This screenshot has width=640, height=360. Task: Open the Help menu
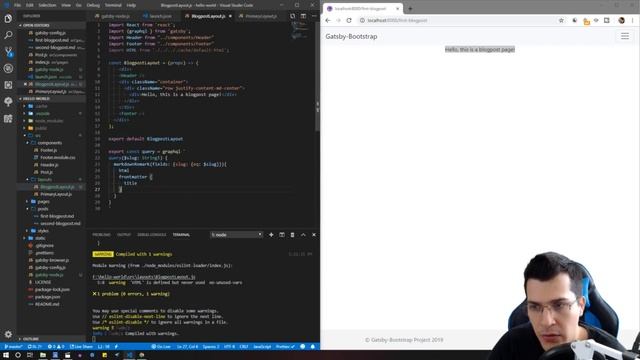(131, 5)
